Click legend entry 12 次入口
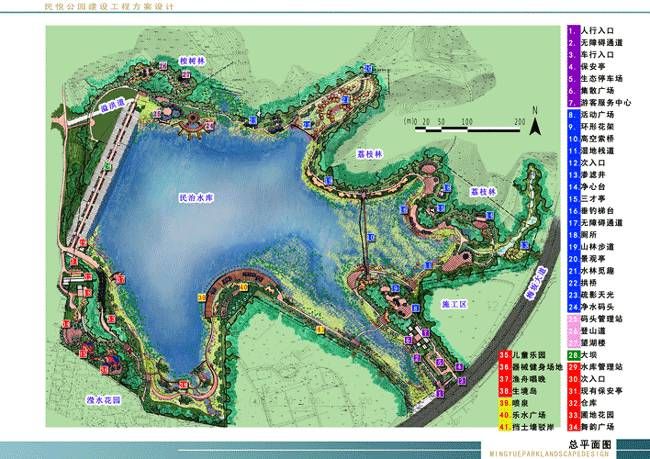This screenshot has height=459, width=650. click(x=587, y=163)
